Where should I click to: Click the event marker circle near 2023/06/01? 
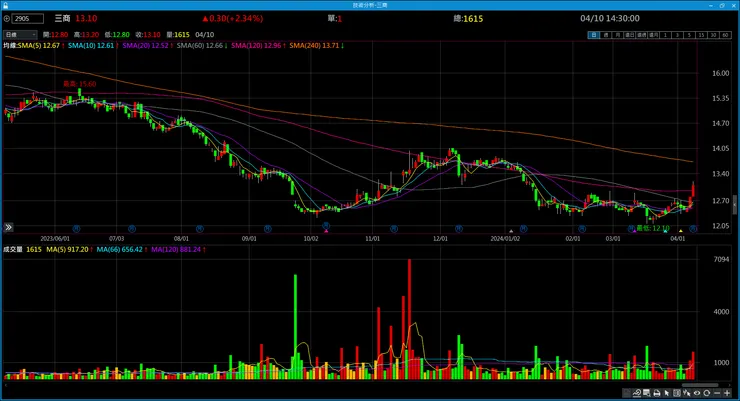(x=76, y=229)
